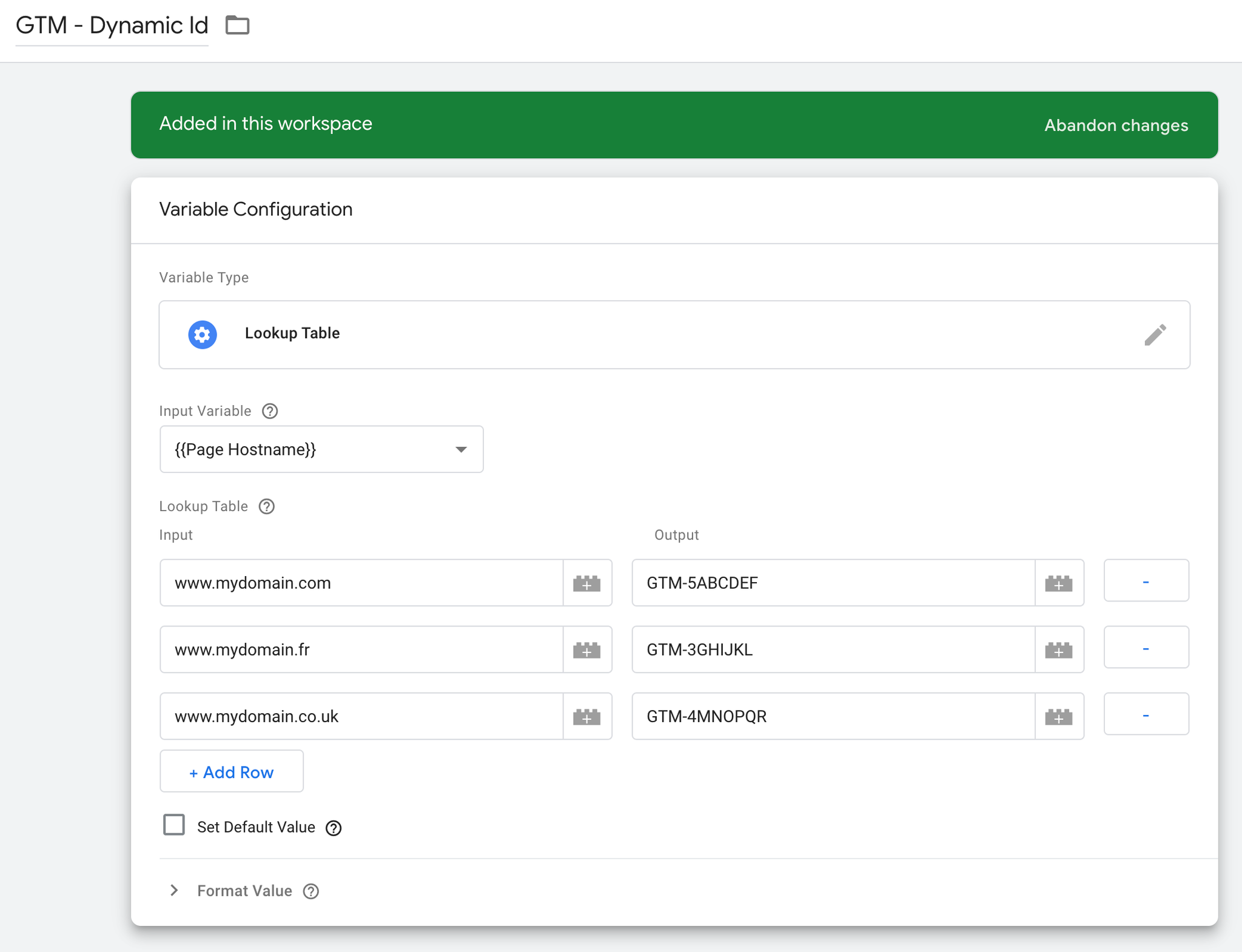1242x952 pixels.
Task: Expand the Format Value section
Action: click(x=174, y=890)
